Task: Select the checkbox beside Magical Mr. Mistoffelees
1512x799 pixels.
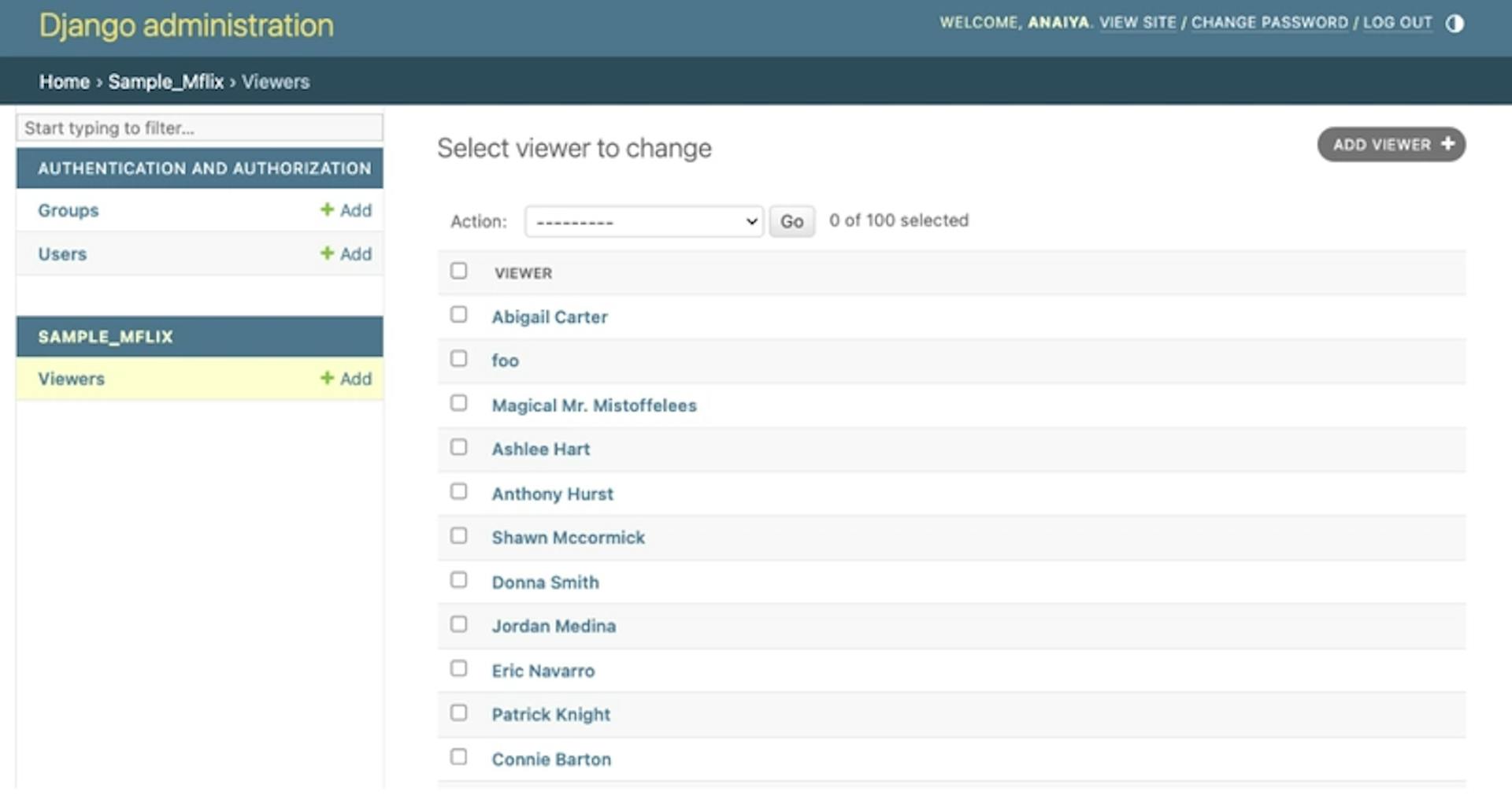Action: point(458,403)
